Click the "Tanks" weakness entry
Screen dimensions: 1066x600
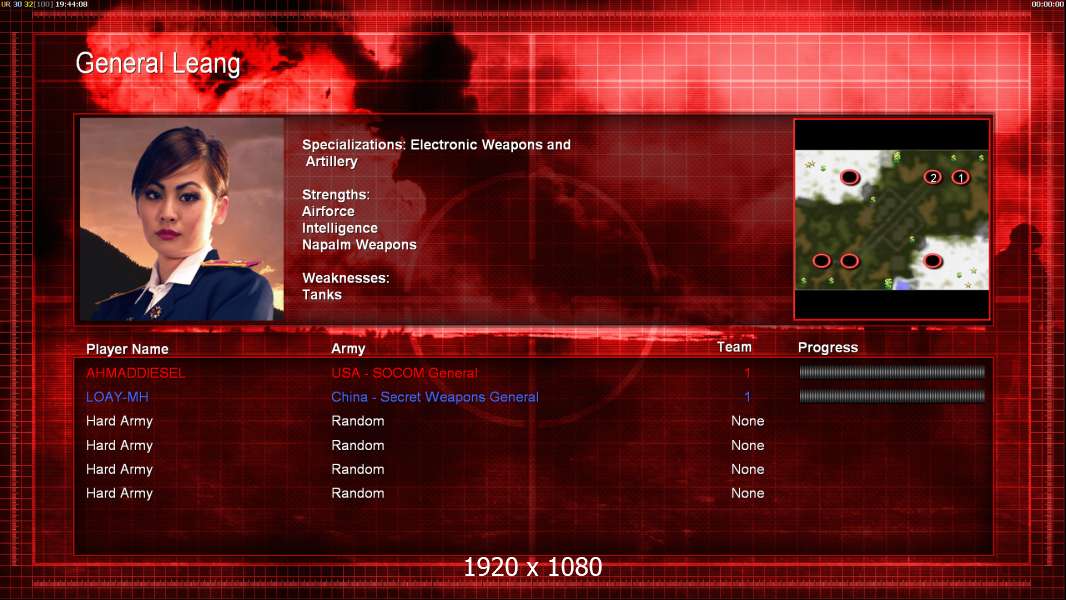pyautogui.click(x=322, y=295)
